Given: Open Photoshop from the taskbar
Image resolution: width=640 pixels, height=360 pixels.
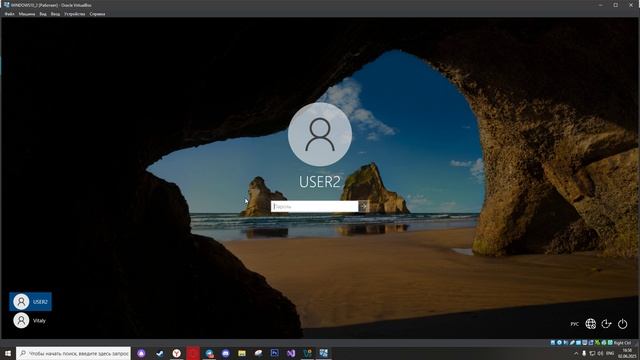Looking at the screenshot, I should [275, 353].
